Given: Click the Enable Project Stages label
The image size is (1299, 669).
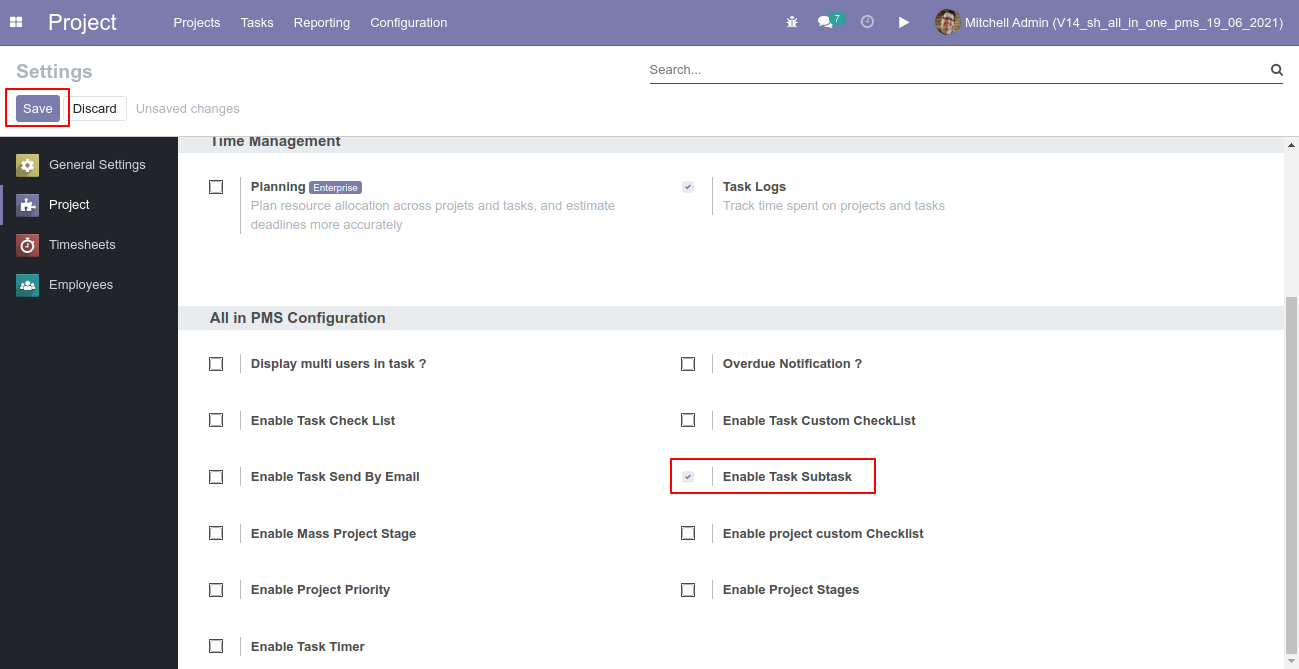Looking at the screenshot, I should [791, 590].
